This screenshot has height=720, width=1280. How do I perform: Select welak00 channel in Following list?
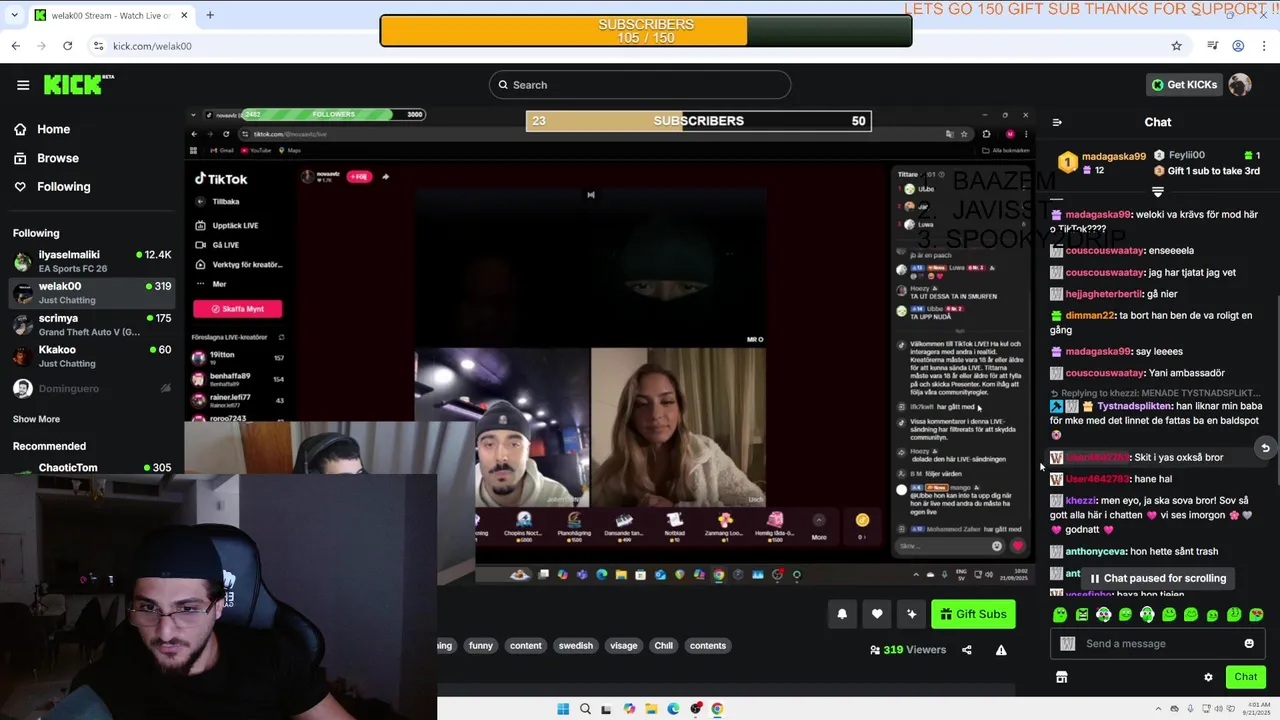[x=92, y=293]
